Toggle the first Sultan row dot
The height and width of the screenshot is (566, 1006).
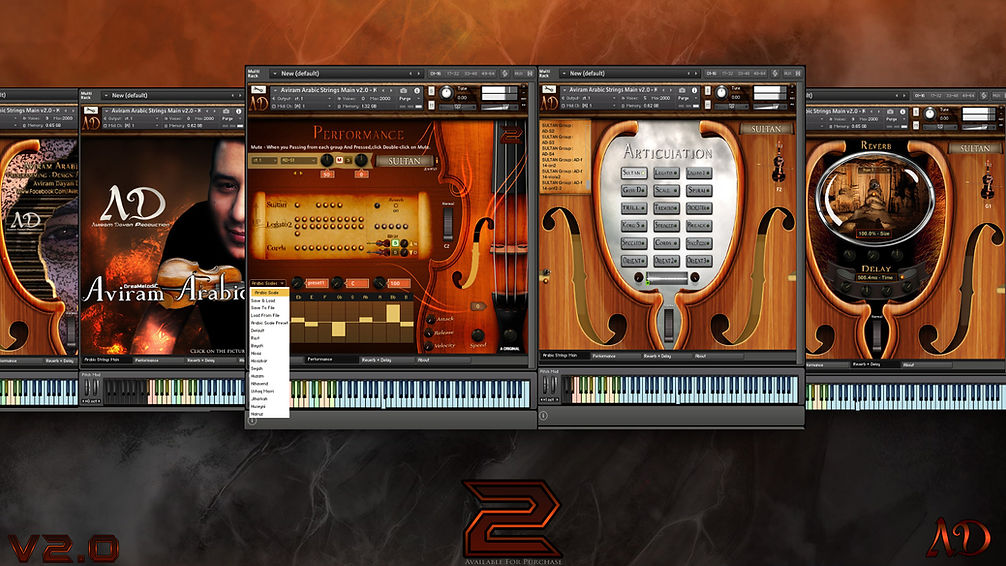pos(297,205)
